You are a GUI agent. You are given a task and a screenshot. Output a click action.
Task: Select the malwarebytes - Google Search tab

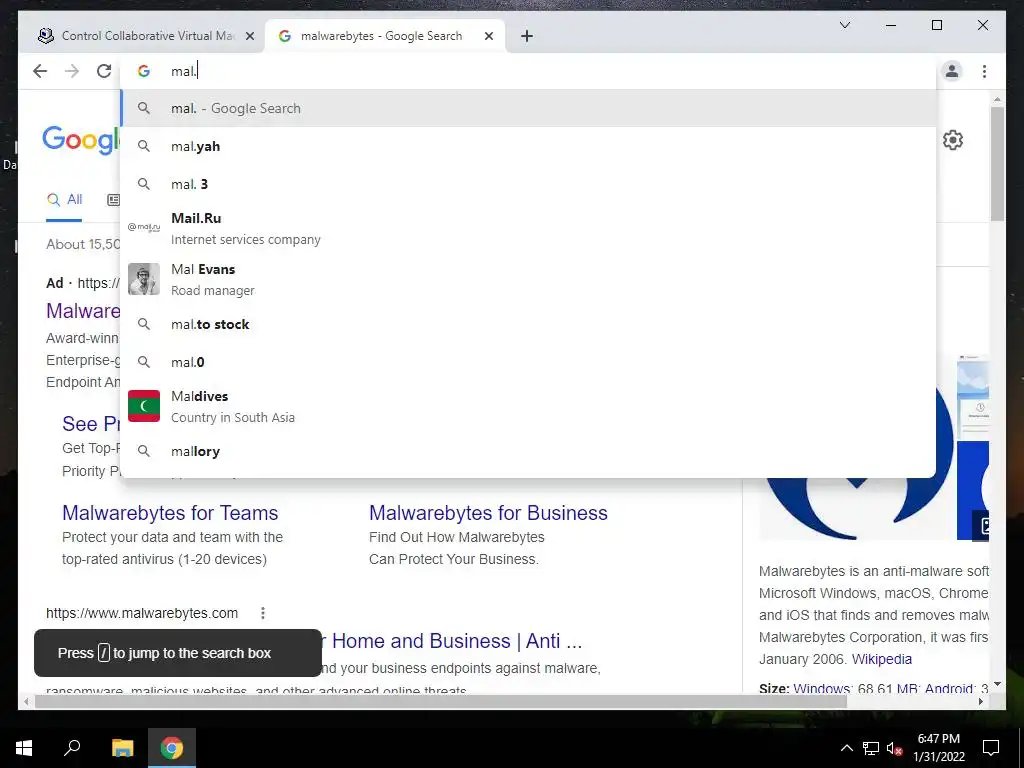[384, 36]
